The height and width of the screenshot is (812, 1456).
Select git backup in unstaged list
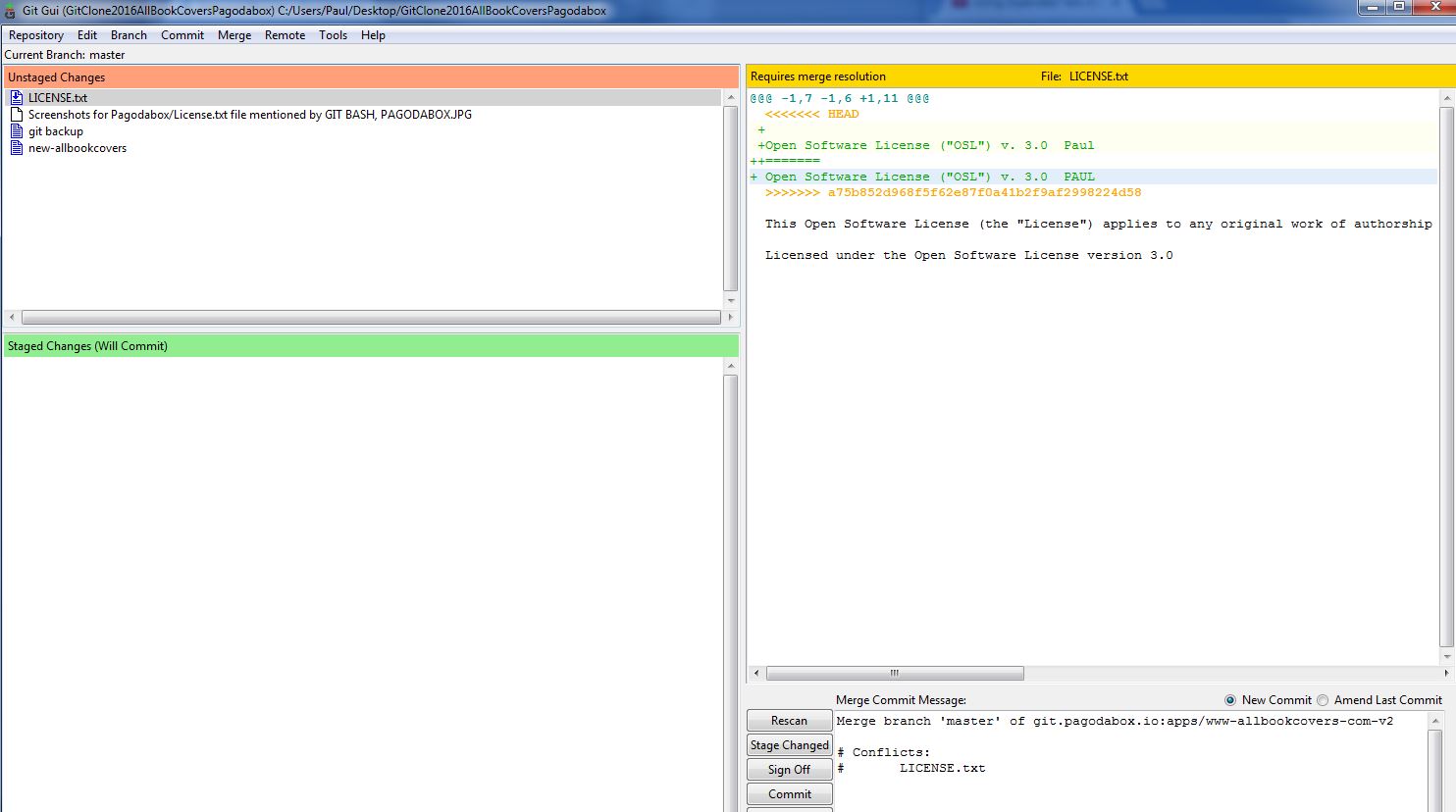pyautogui.click(x=56, y=131)
